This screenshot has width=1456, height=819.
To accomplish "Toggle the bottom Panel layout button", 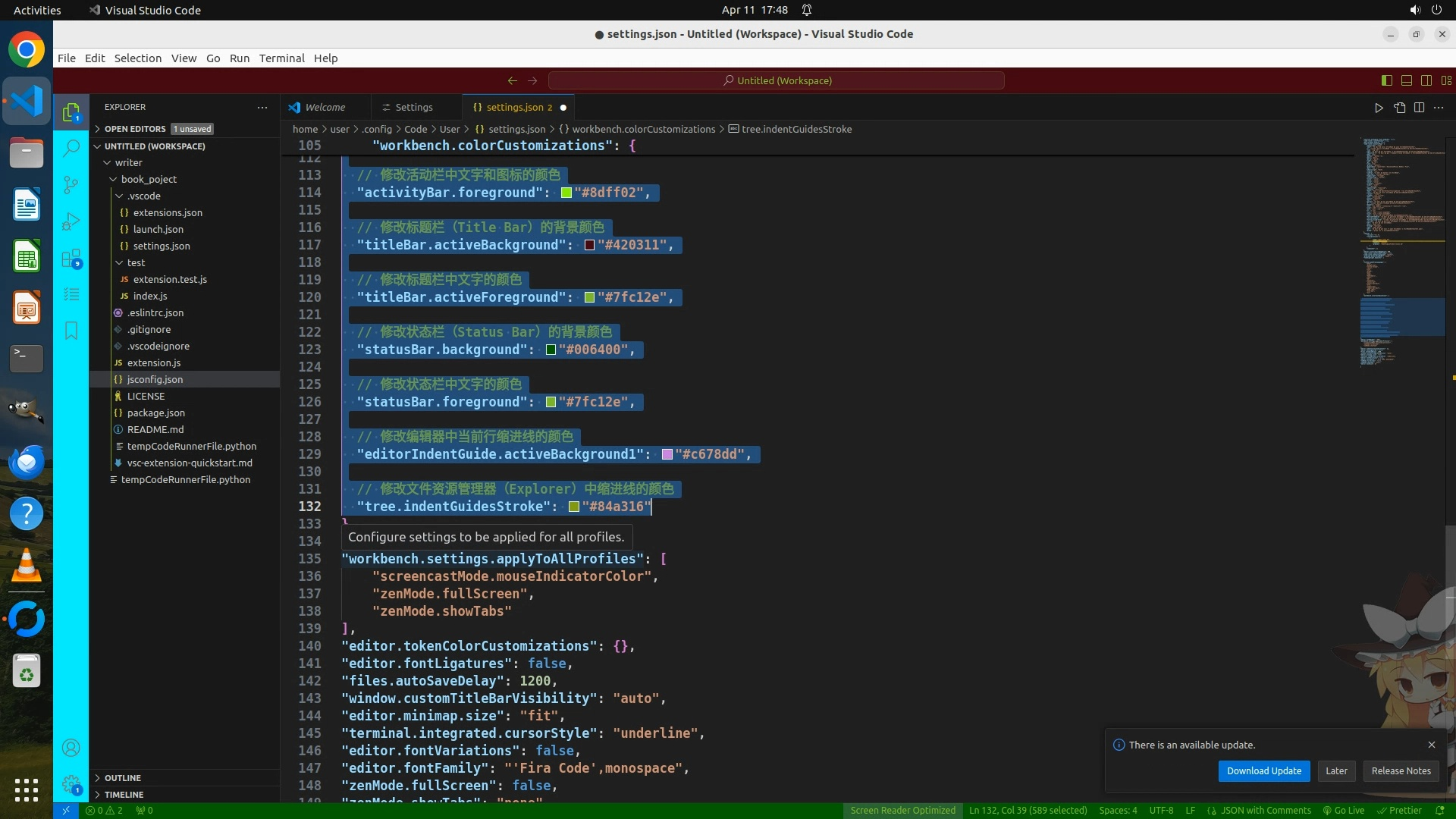I will click(1407, 80).
